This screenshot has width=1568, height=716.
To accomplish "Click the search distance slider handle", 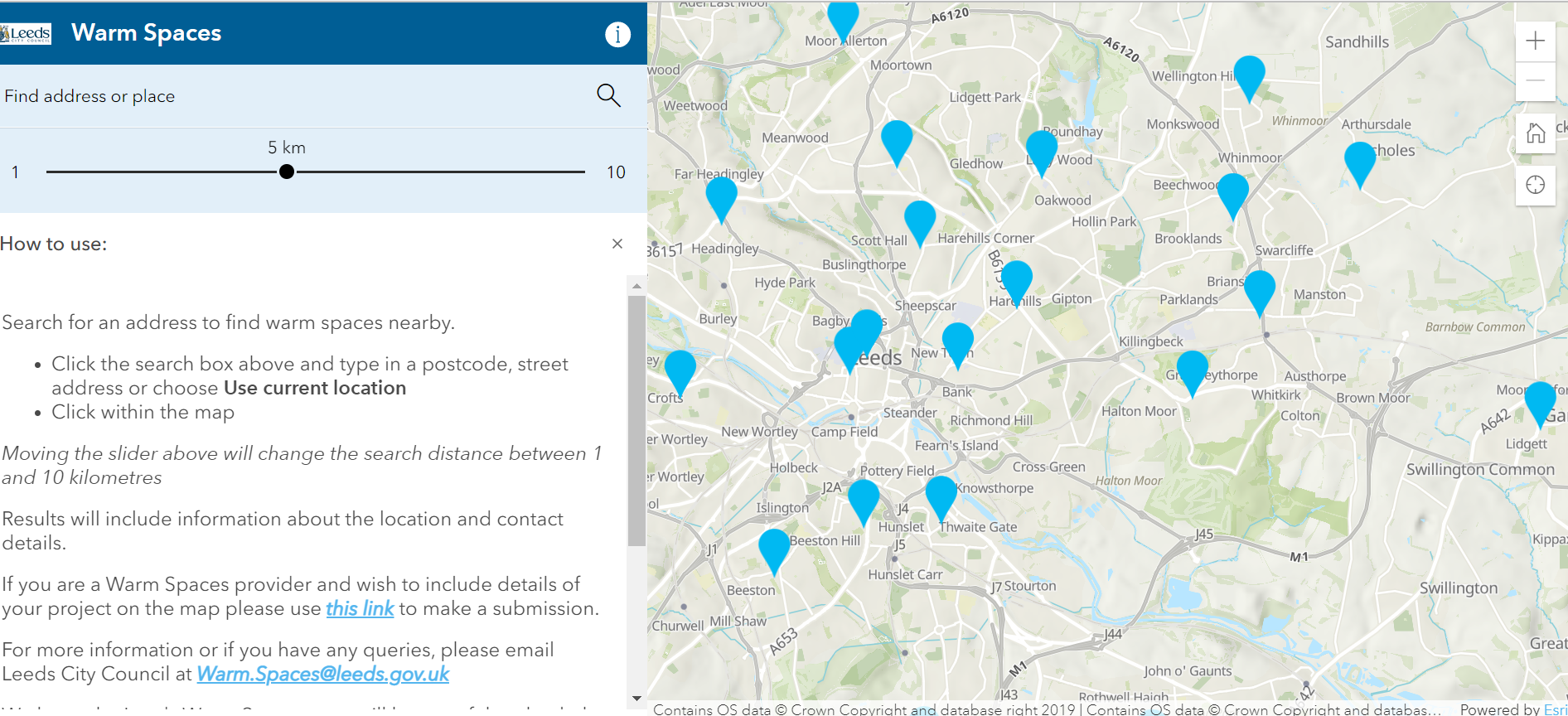I will point(287,172).
